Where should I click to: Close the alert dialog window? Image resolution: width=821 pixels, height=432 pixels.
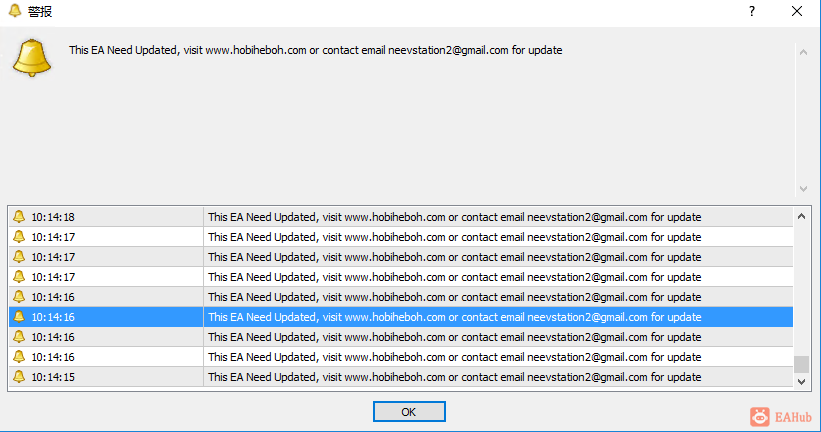click(797, 12)
